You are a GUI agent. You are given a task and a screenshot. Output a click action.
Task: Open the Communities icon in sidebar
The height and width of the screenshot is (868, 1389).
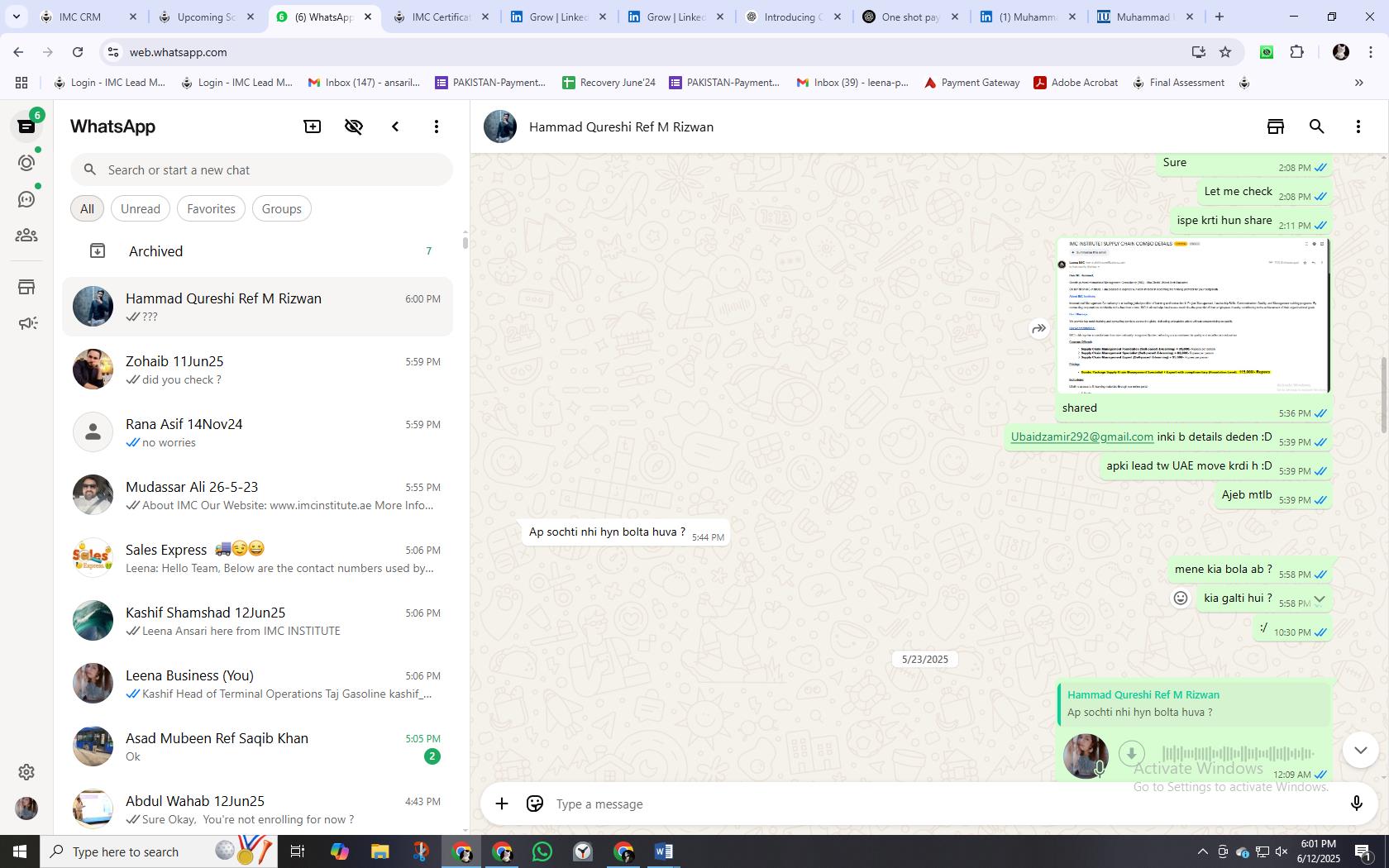tap(26, 236)
